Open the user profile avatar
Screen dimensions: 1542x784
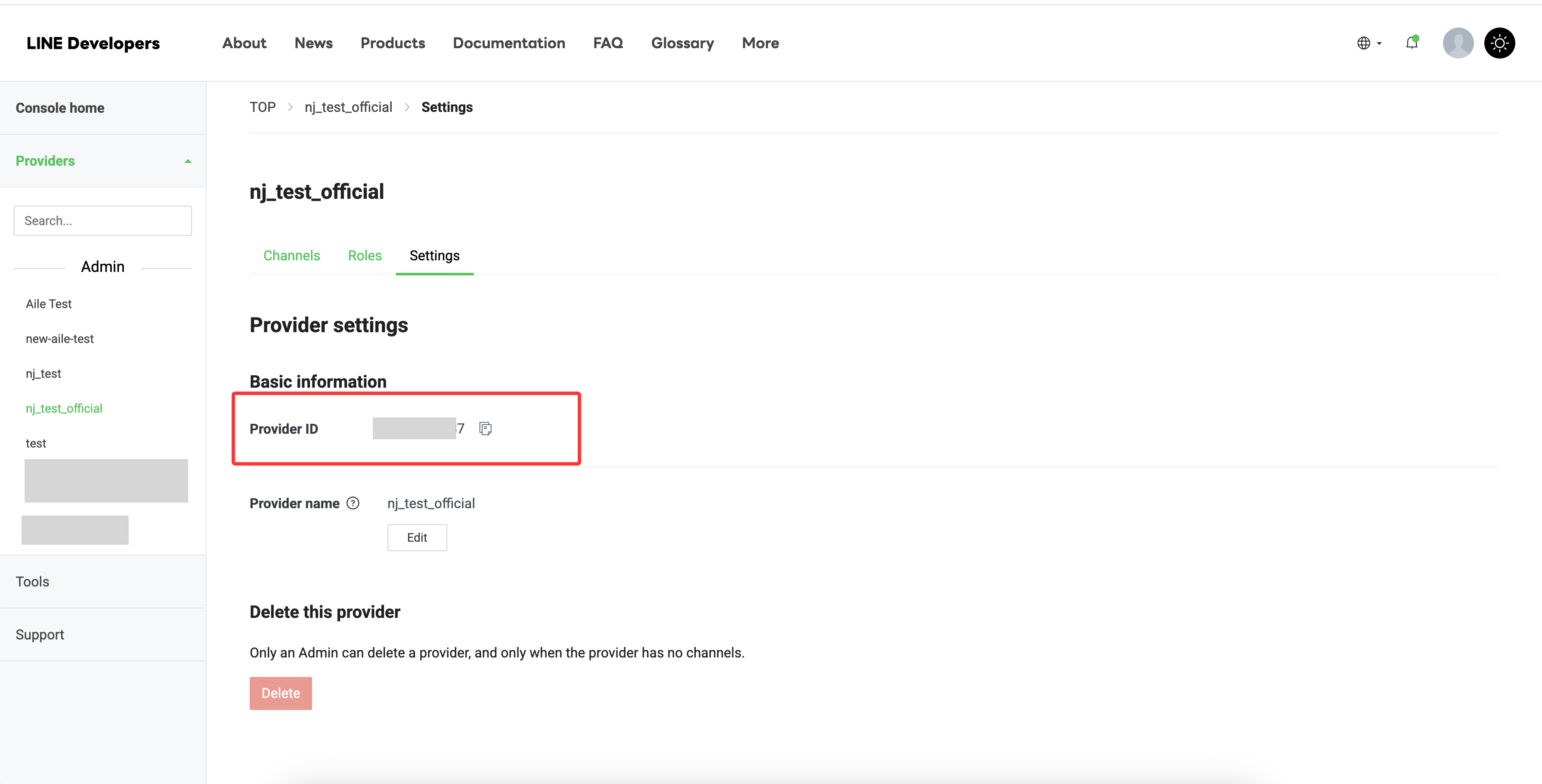[1458, 43]
